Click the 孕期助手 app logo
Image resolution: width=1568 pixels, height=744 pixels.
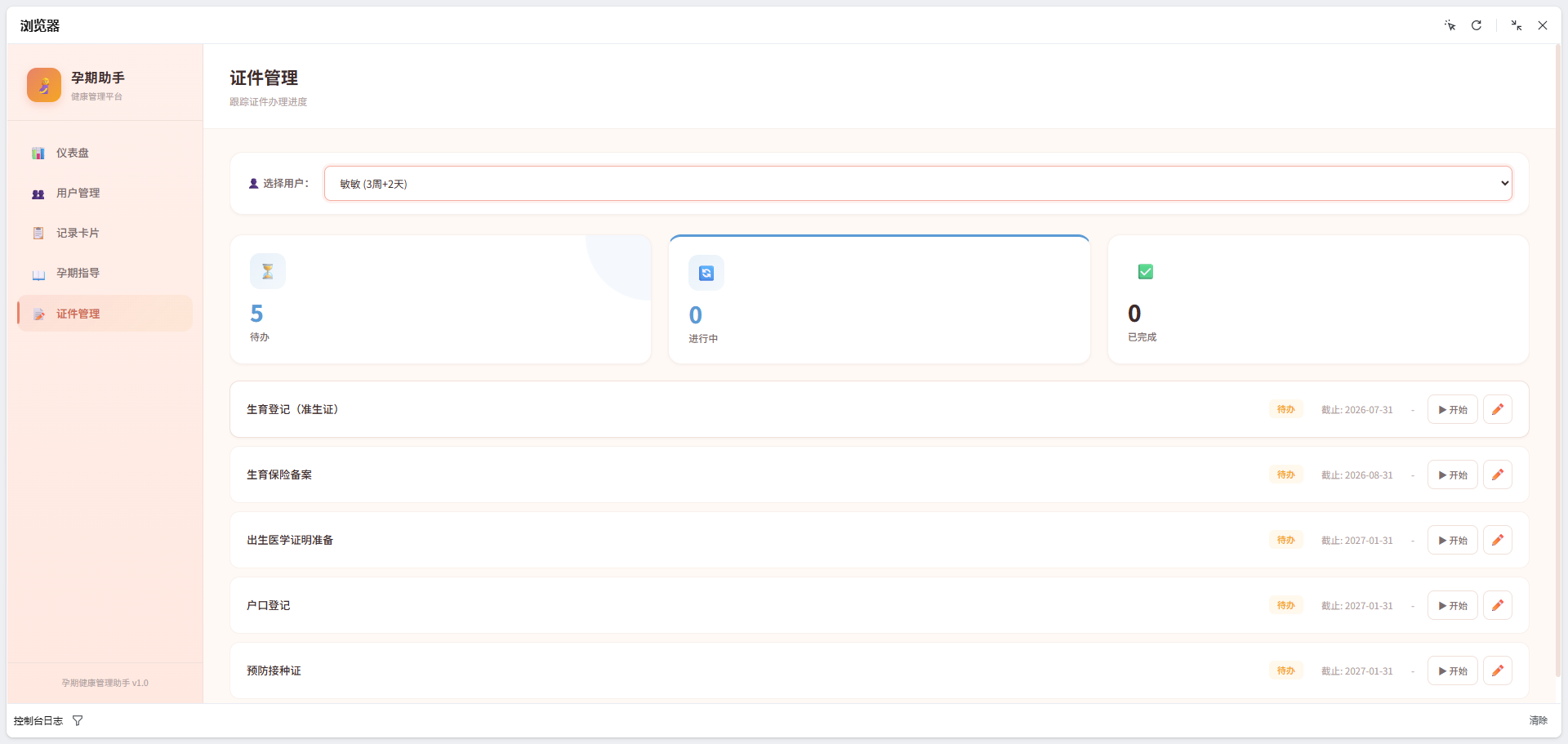point(44,85)
